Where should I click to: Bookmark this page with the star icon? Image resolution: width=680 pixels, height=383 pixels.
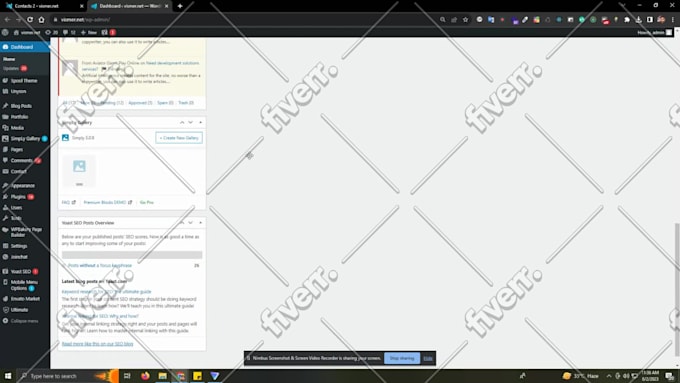[x=465, y=20]
